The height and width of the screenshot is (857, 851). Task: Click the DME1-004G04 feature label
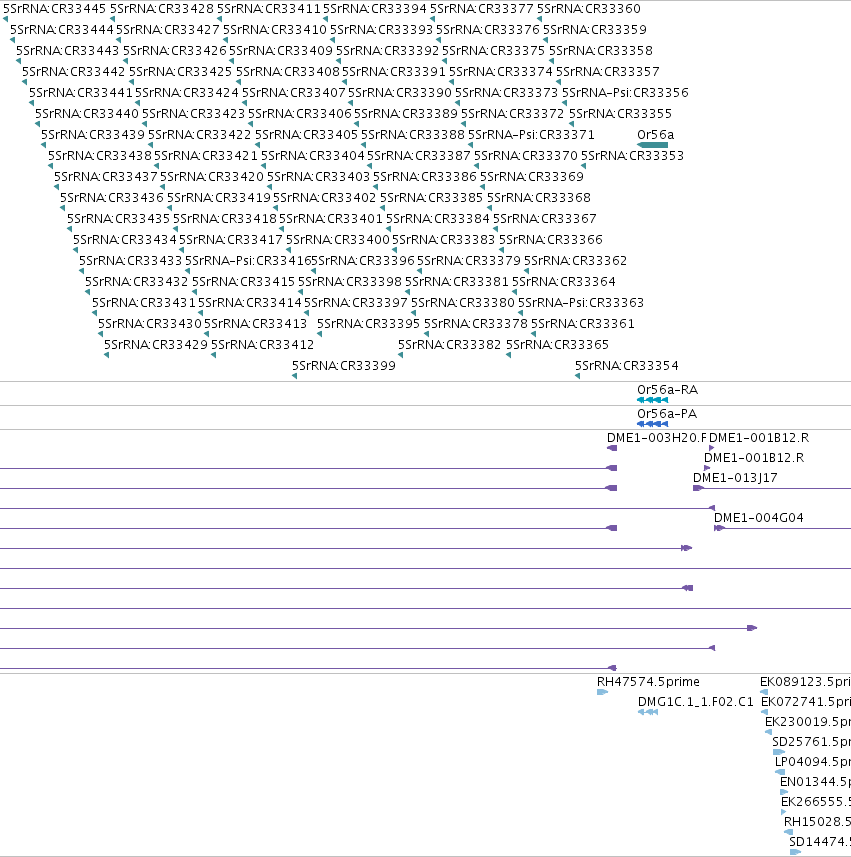pos(759,518)
